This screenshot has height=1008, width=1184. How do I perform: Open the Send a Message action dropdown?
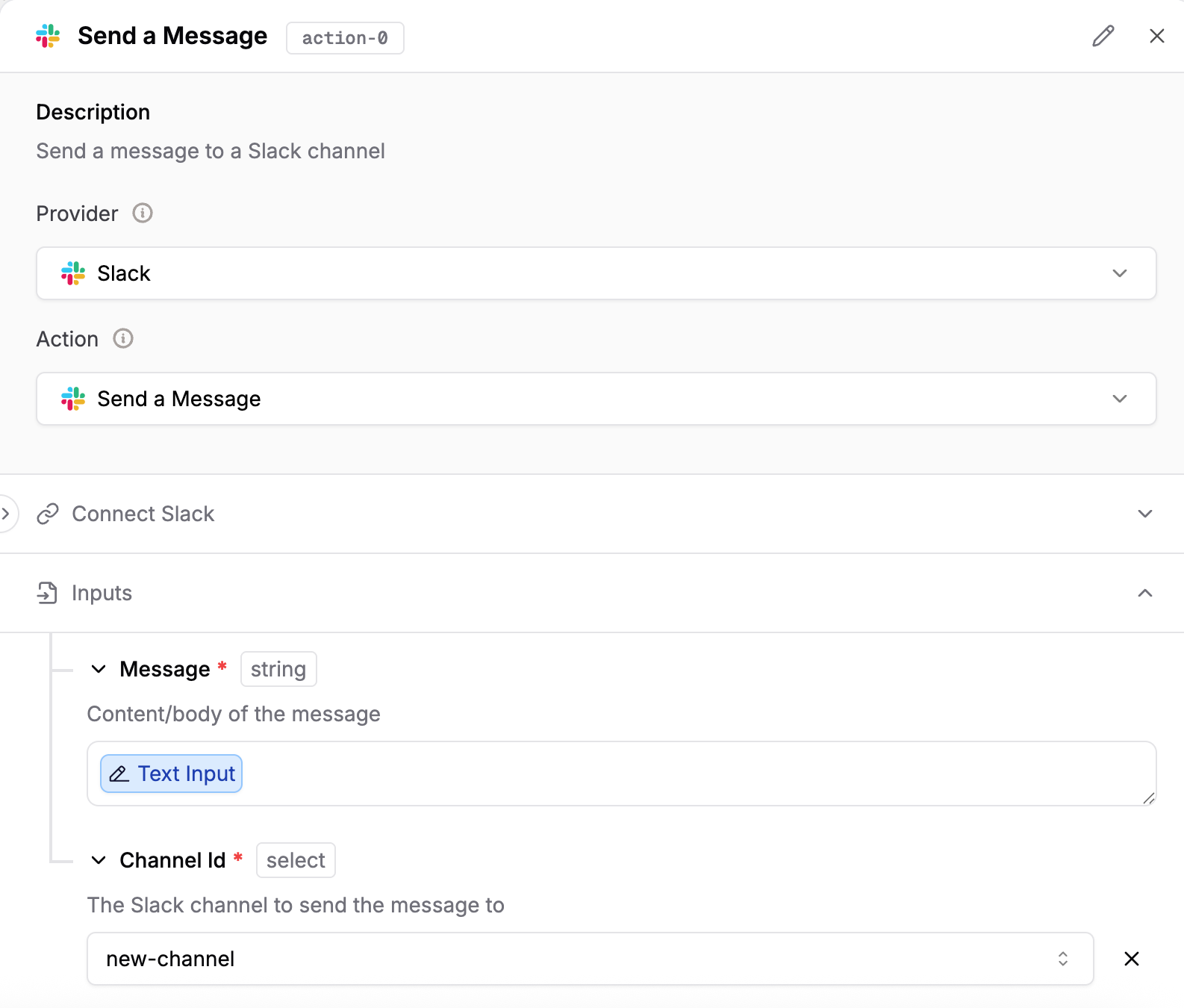596,399
